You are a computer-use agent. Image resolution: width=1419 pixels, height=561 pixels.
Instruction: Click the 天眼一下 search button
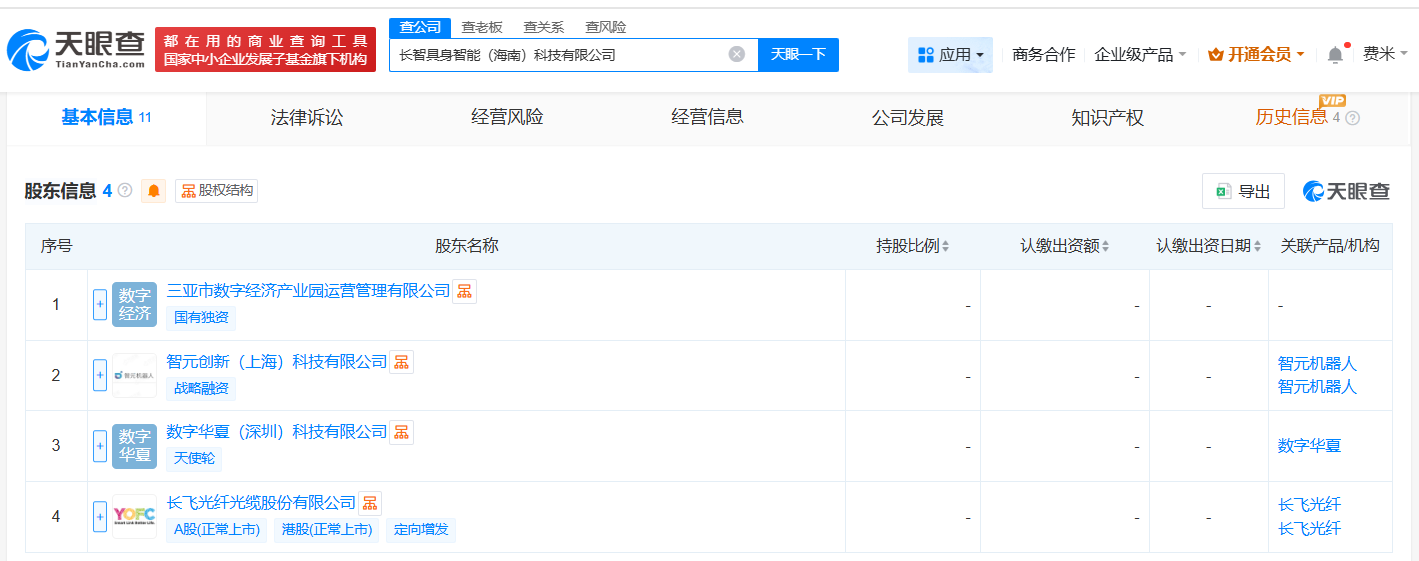click(x=798, y=55)
